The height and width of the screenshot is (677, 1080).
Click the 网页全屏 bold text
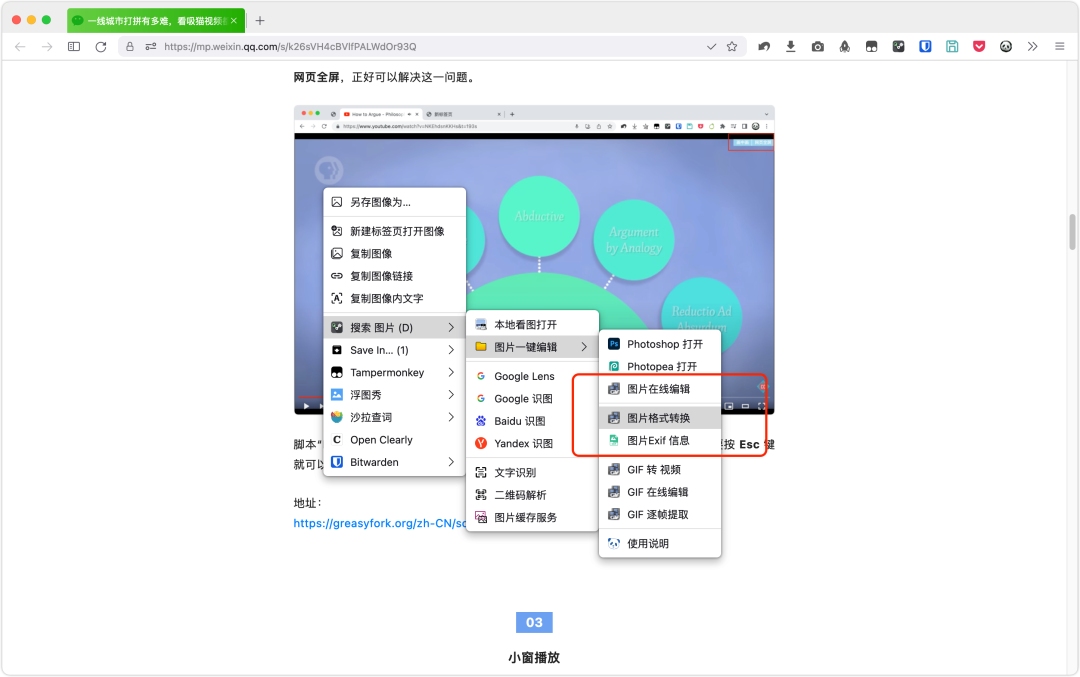(x=317, y=77)
